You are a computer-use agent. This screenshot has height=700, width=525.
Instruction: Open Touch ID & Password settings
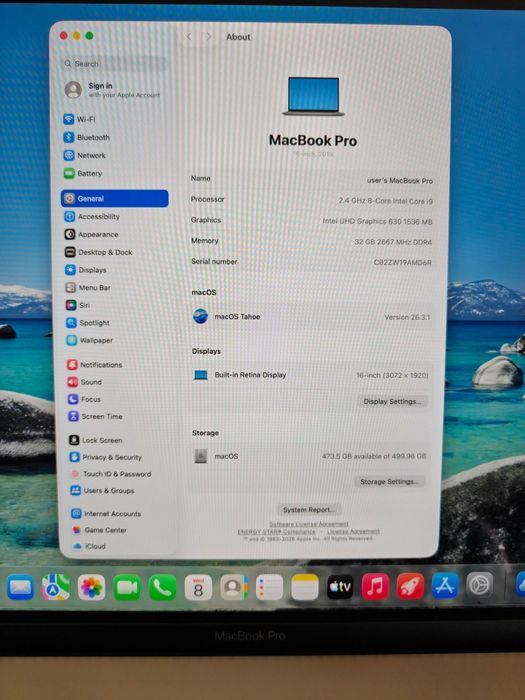[110, 474]
